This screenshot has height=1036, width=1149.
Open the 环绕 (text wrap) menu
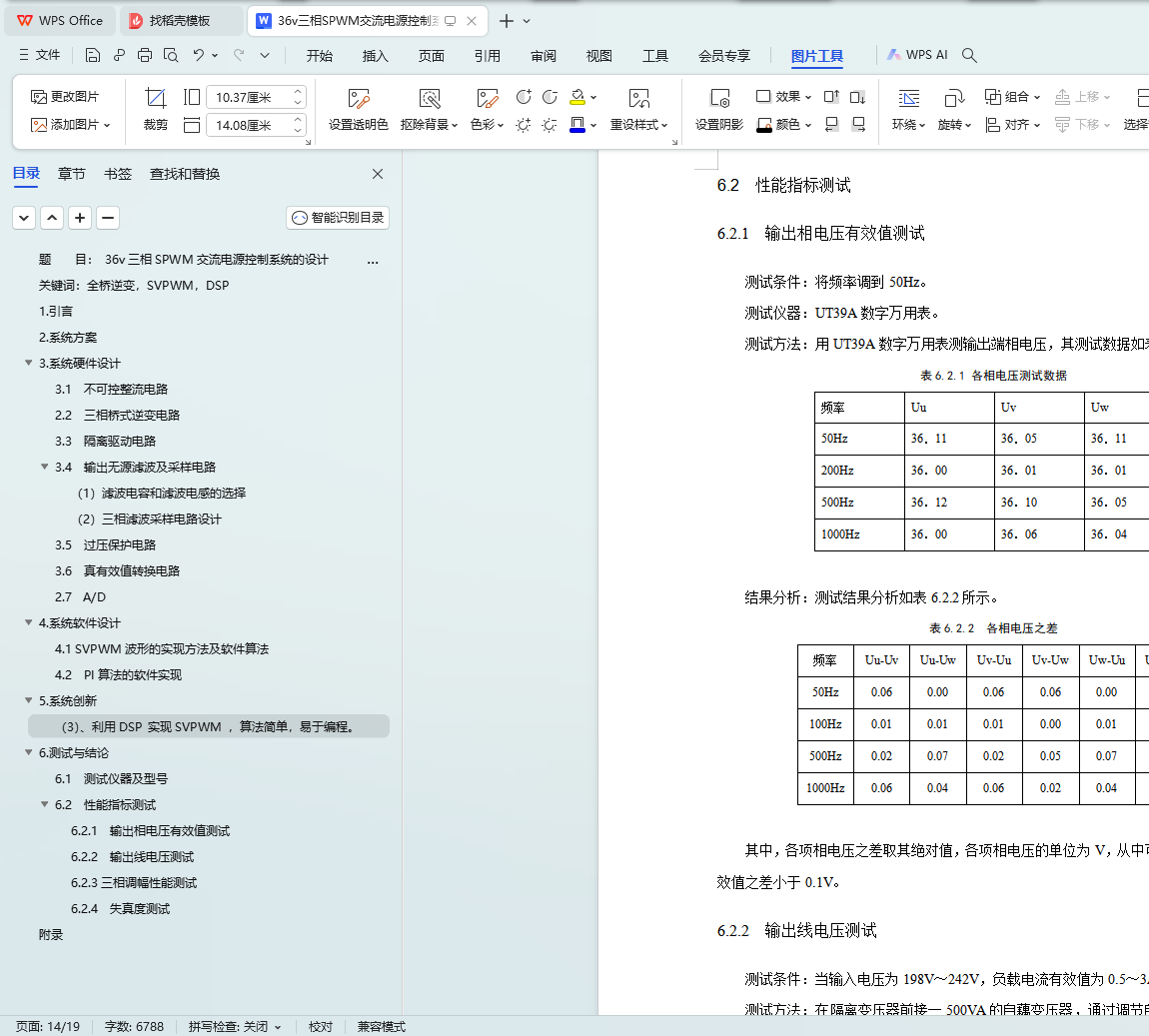coord(908,109)
